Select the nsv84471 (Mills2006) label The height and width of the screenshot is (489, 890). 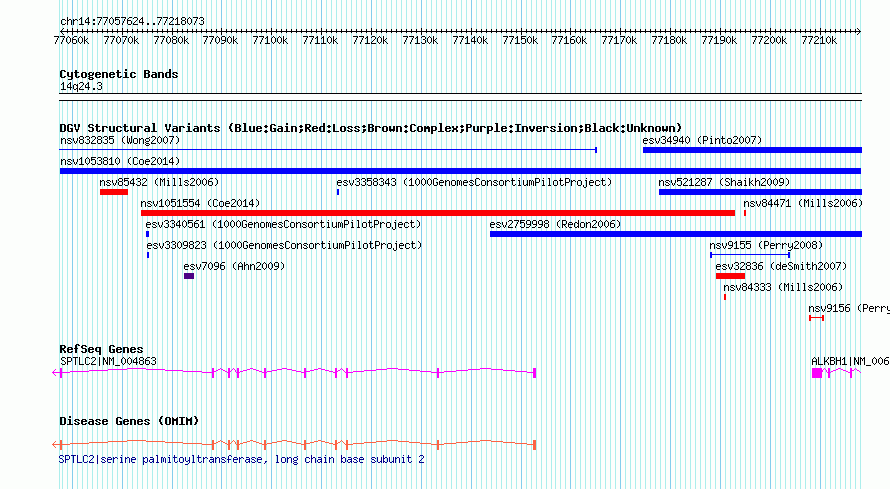coord(803,203)
